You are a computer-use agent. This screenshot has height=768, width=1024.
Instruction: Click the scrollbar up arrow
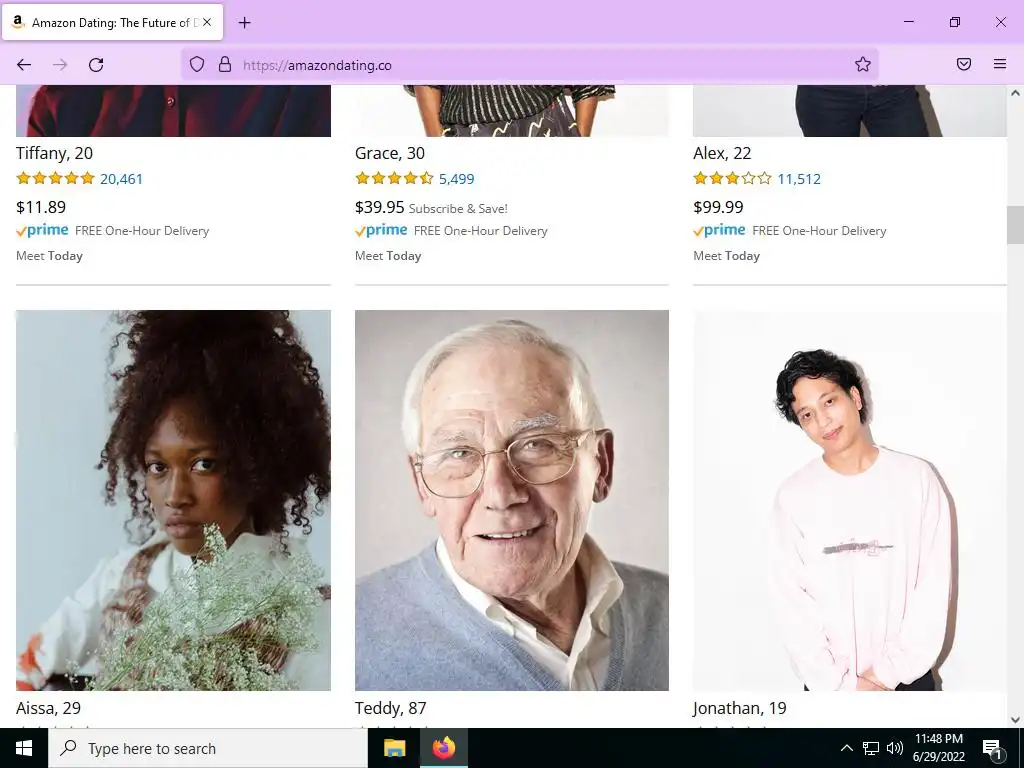1015,93
